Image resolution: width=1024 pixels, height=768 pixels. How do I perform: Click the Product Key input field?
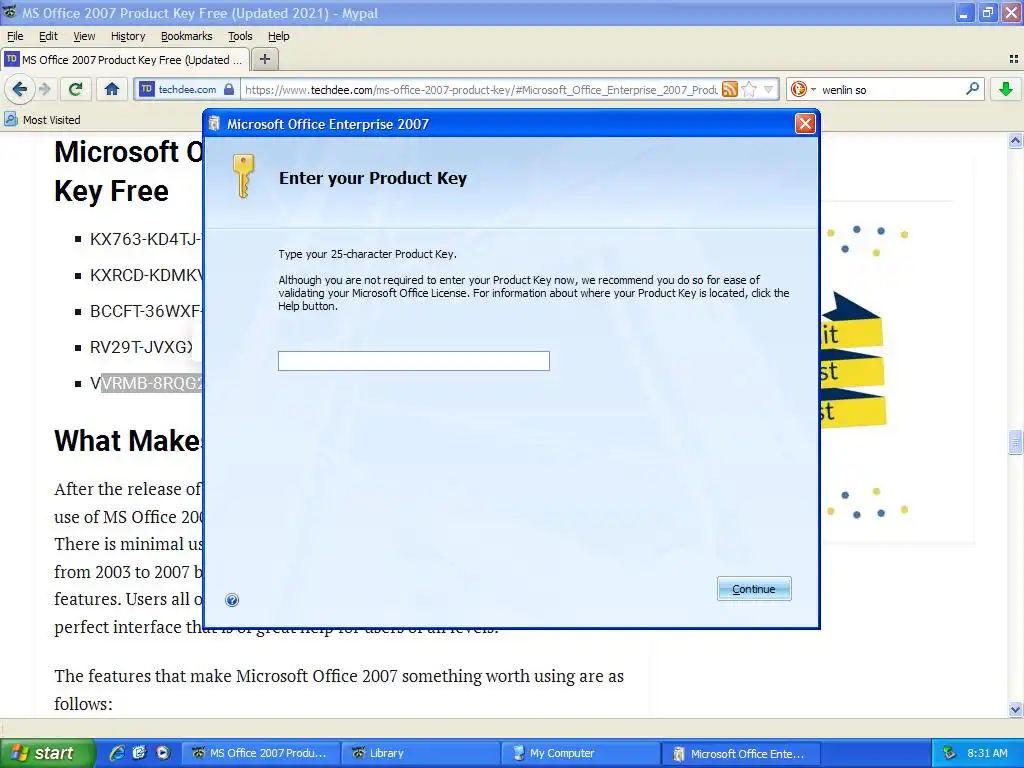coord(413,360)
